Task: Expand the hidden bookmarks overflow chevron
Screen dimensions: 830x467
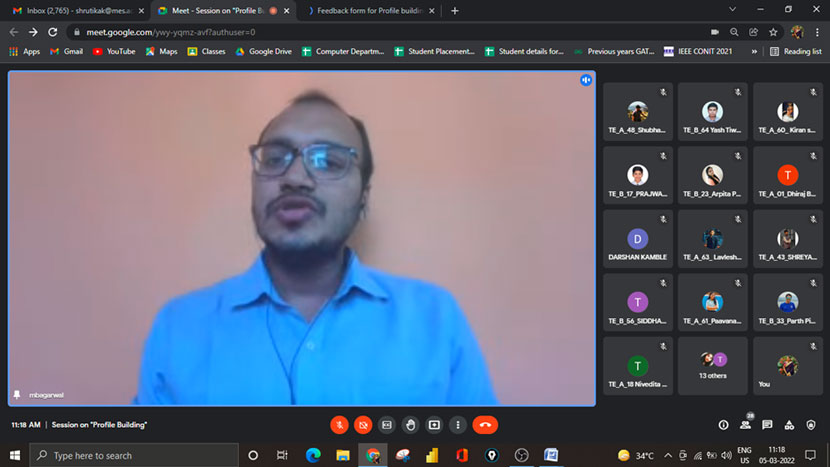Action: pyautogui.click(x=754, y=51)
